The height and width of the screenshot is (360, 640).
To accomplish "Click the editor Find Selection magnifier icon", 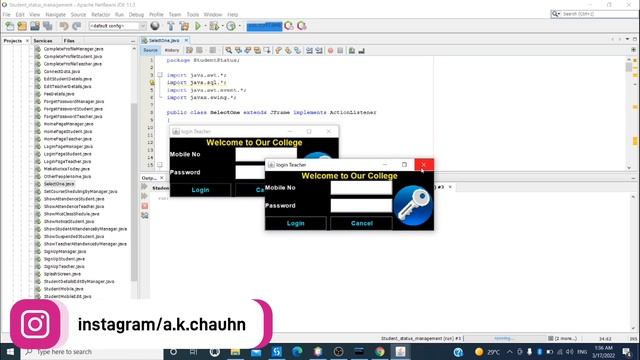I will click(229, 50).
